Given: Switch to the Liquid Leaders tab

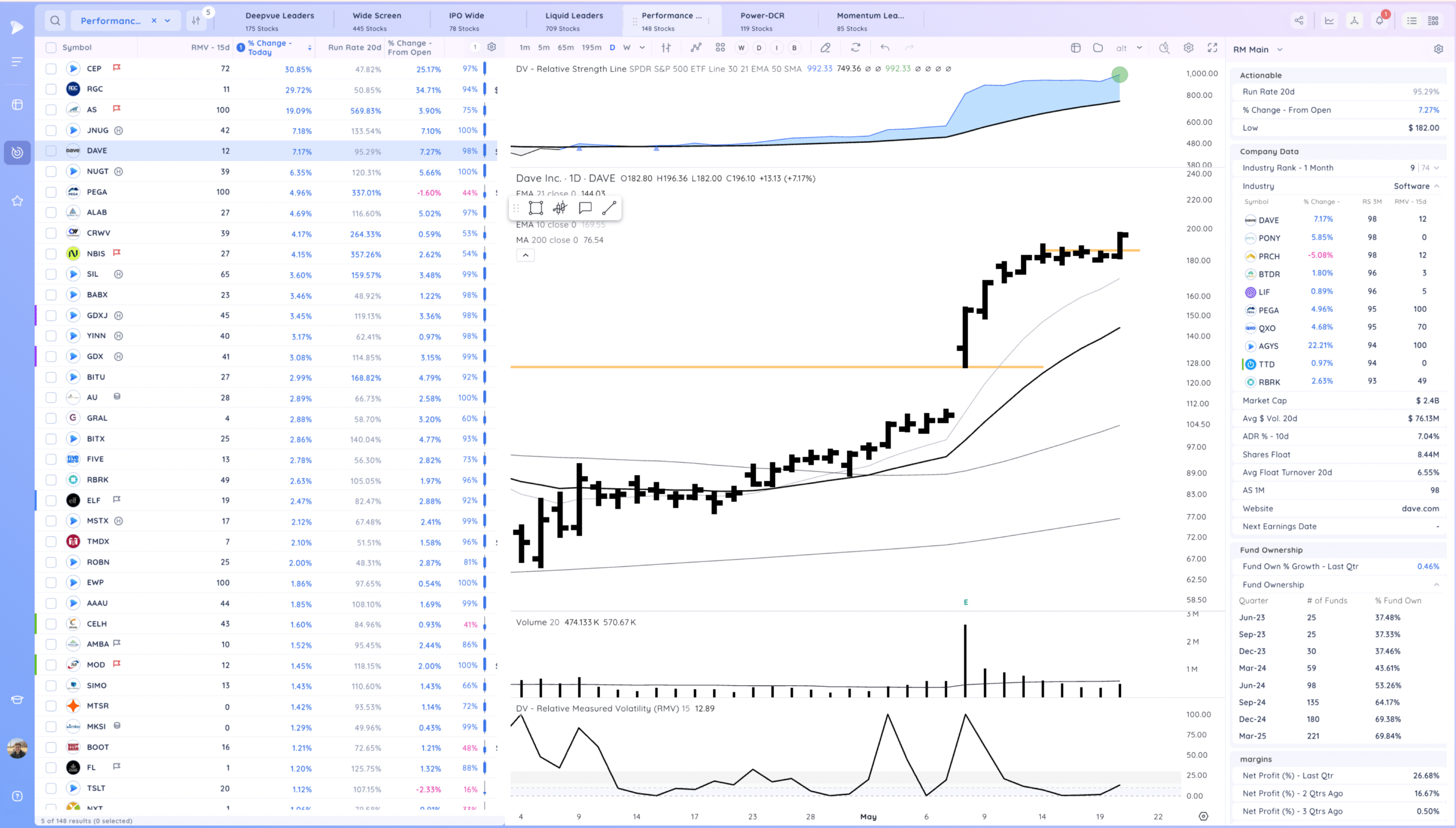Looking at the screenshot, I should coord(573,21).
